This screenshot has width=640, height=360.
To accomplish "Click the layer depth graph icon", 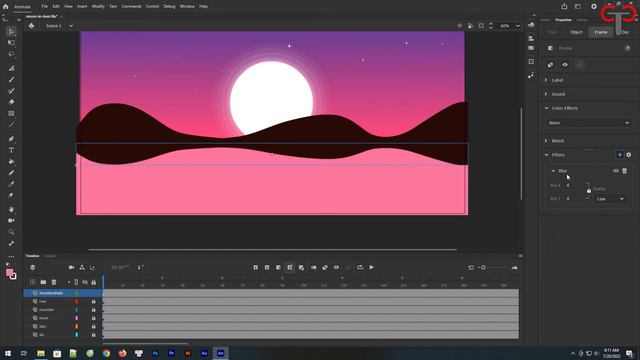I will point(93,267).
